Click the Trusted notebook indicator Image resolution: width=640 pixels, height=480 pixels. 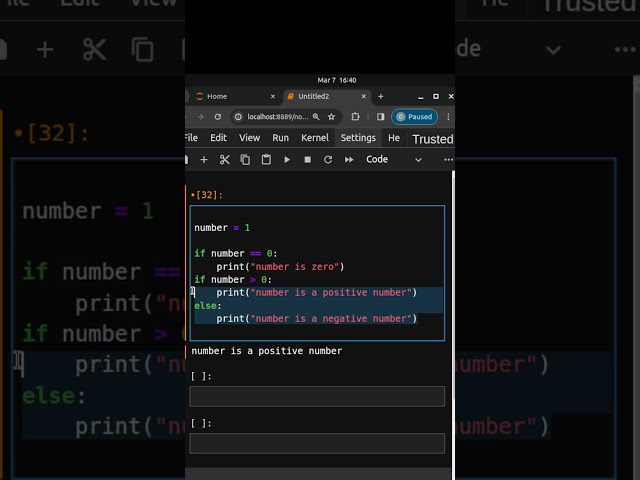pos(433,139)
